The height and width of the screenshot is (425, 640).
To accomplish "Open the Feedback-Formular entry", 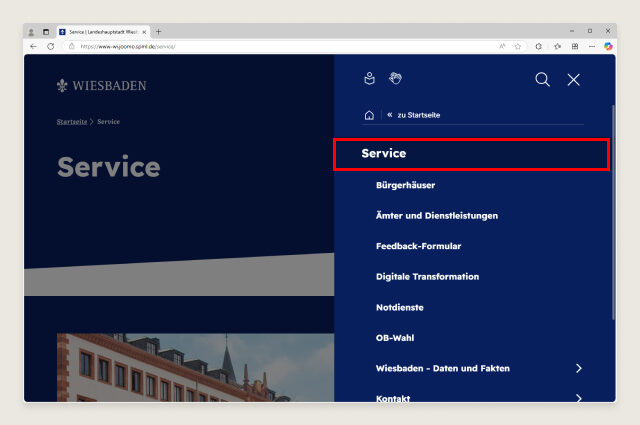I will 418,246.
